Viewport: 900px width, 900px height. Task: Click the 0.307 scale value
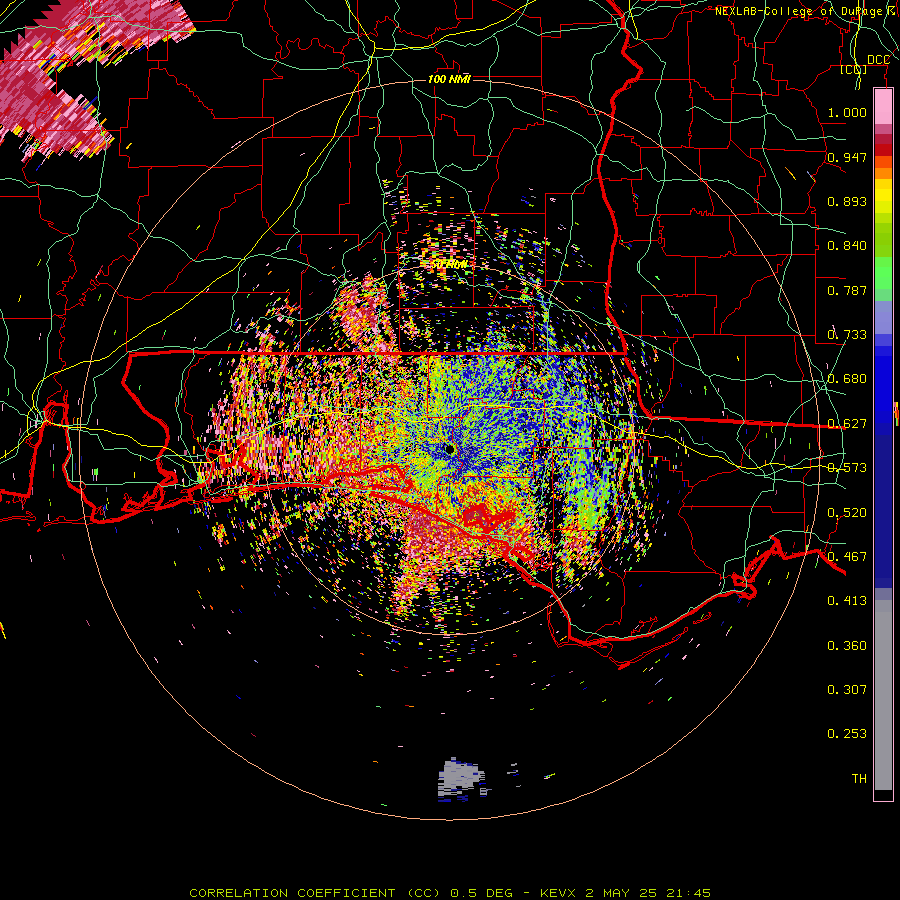[847, 690]
